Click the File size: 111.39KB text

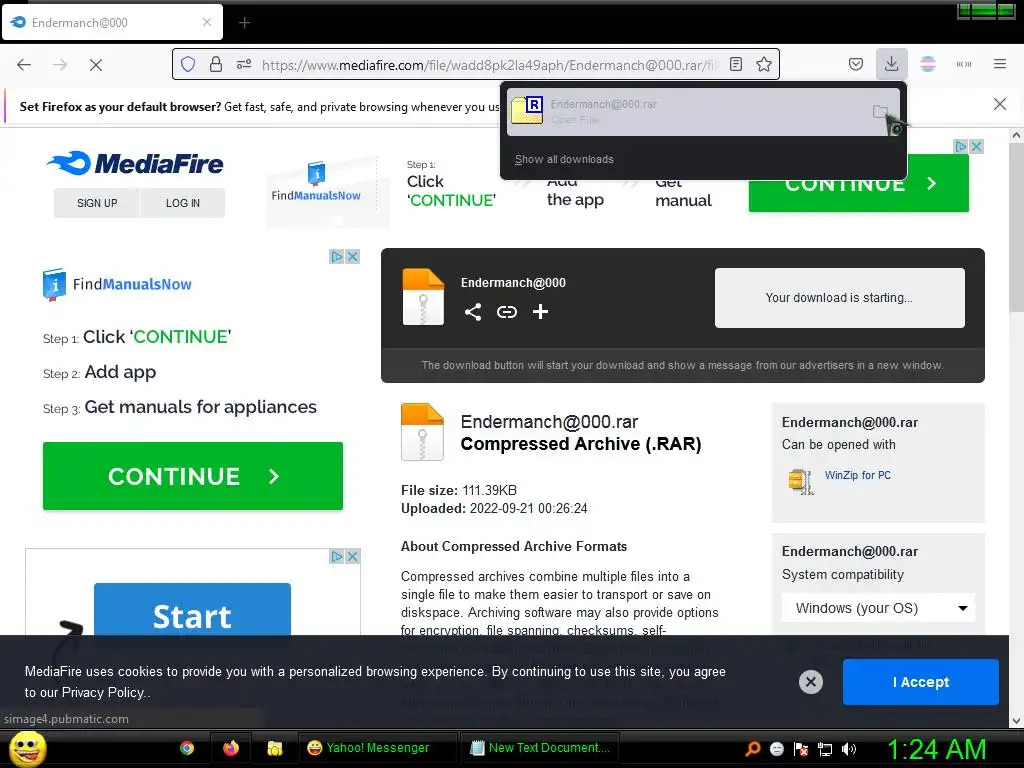point(458,490)
